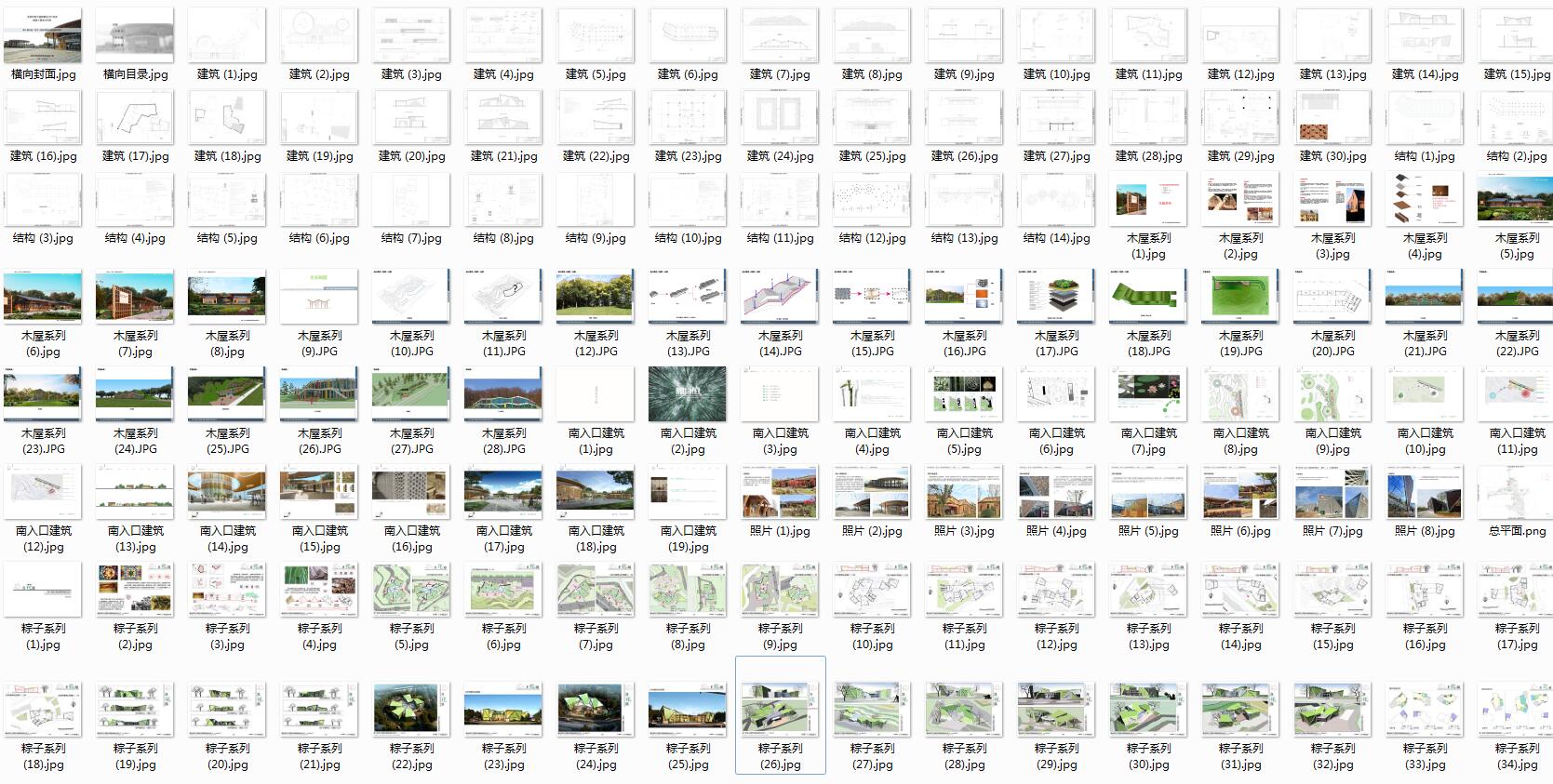Screen dimensions: 1553x784
Task: Select thumbnail 南入口建筑 (1).jpg
Action: point(596,395)
